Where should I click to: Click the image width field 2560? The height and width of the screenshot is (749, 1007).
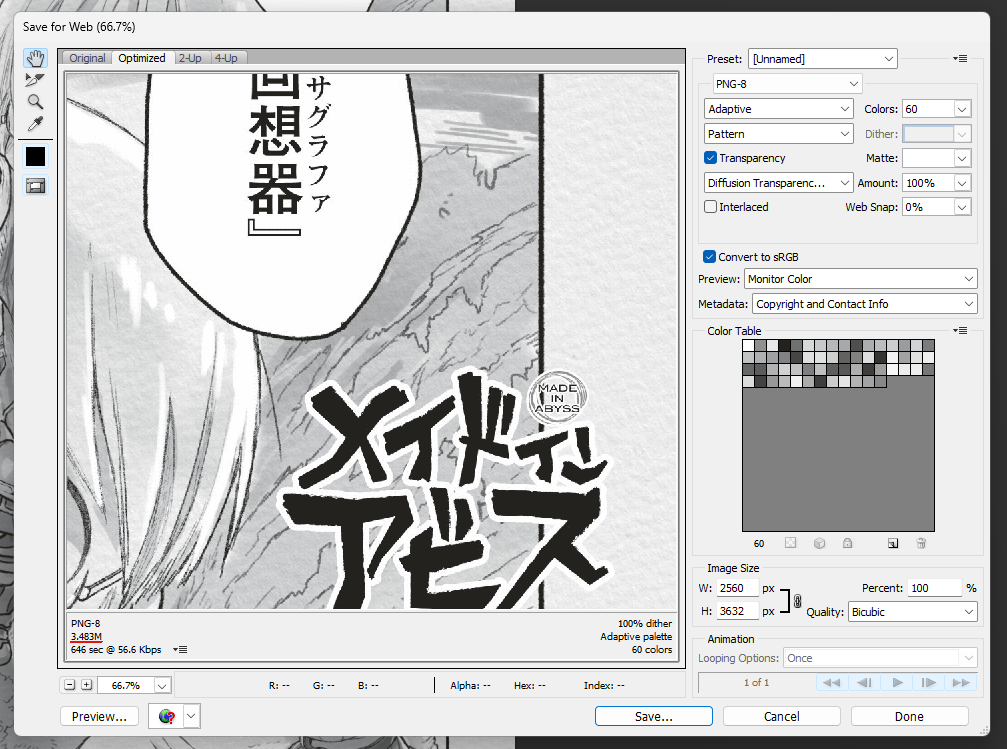[738, 588]
